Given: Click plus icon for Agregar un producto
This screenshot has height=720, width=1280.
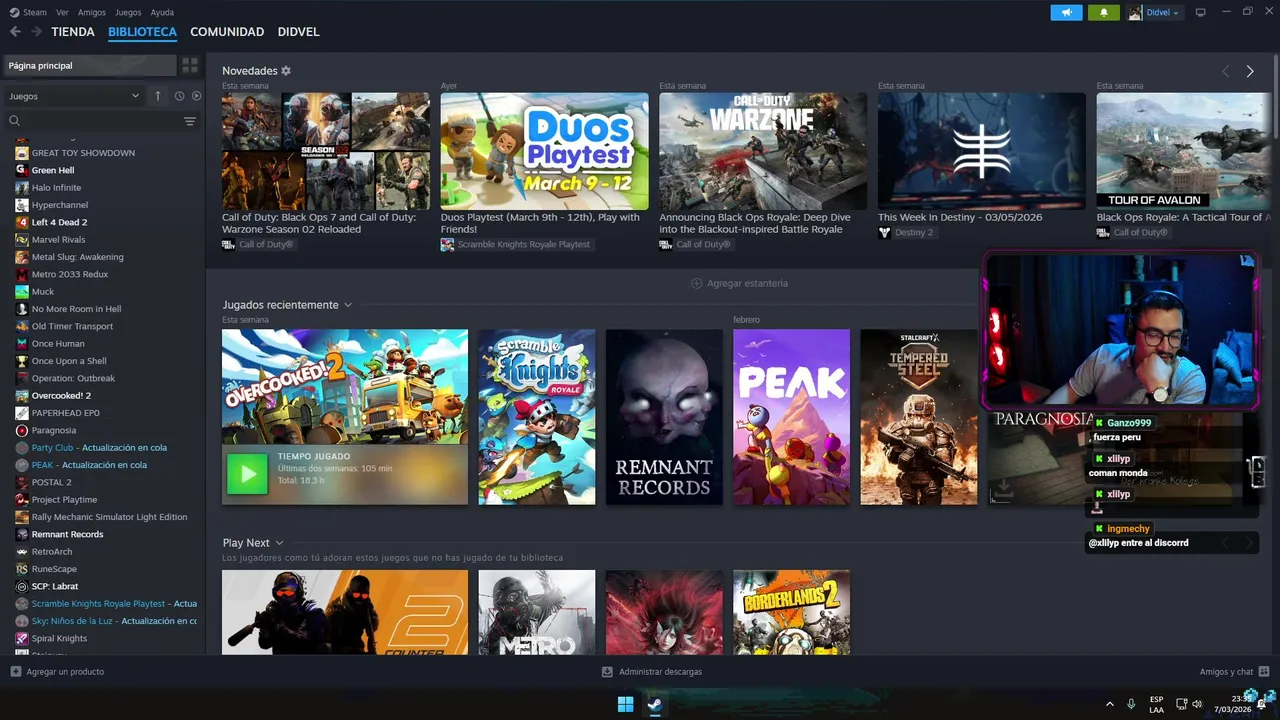Looking at the screenshot, I should [15, 671].
